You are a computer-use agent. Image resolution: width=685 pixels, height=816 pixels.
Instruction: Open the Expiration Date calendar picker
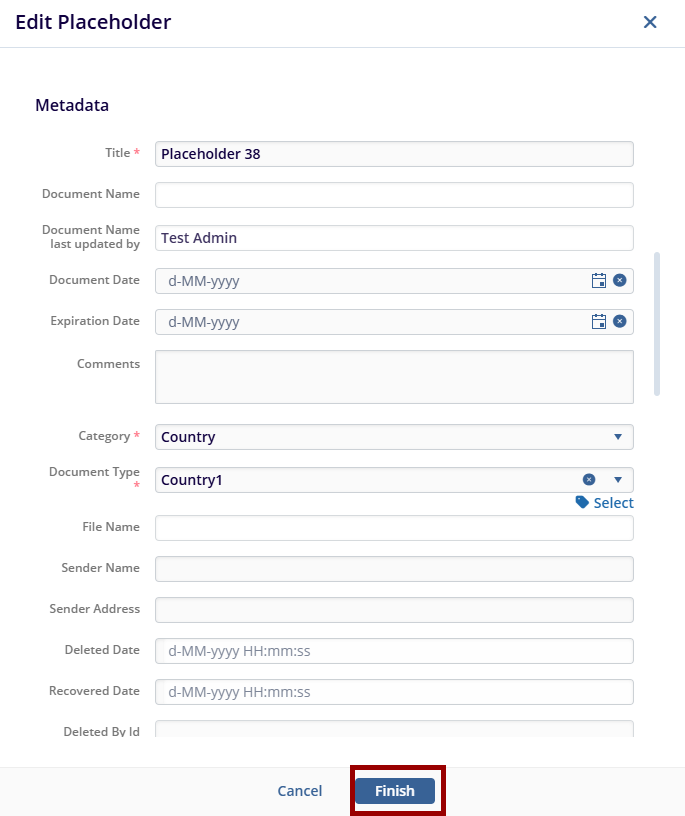coord(599,322)
